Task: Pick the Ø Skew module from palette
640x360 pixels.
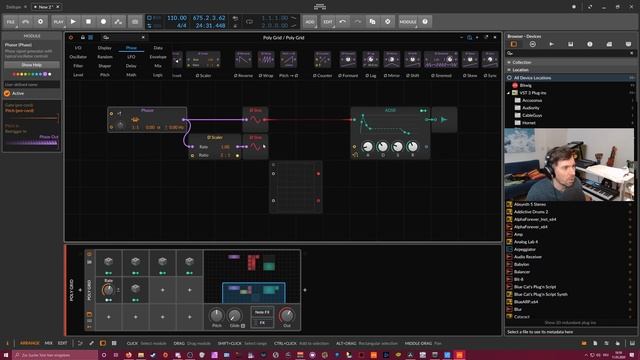Action: coord(470,60)
